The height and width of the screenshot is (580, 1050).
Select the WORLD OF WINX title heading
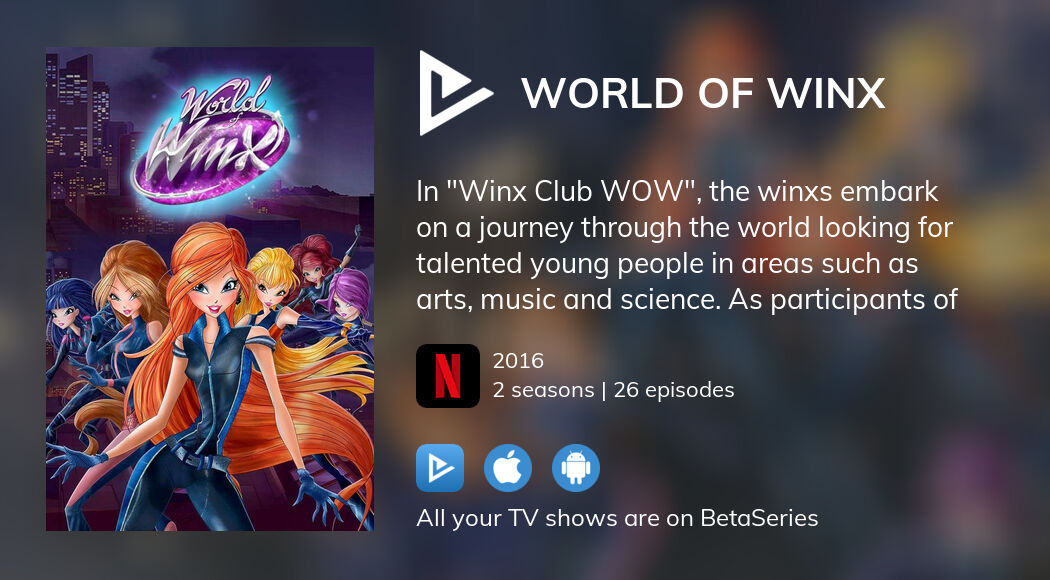point(703,94)
